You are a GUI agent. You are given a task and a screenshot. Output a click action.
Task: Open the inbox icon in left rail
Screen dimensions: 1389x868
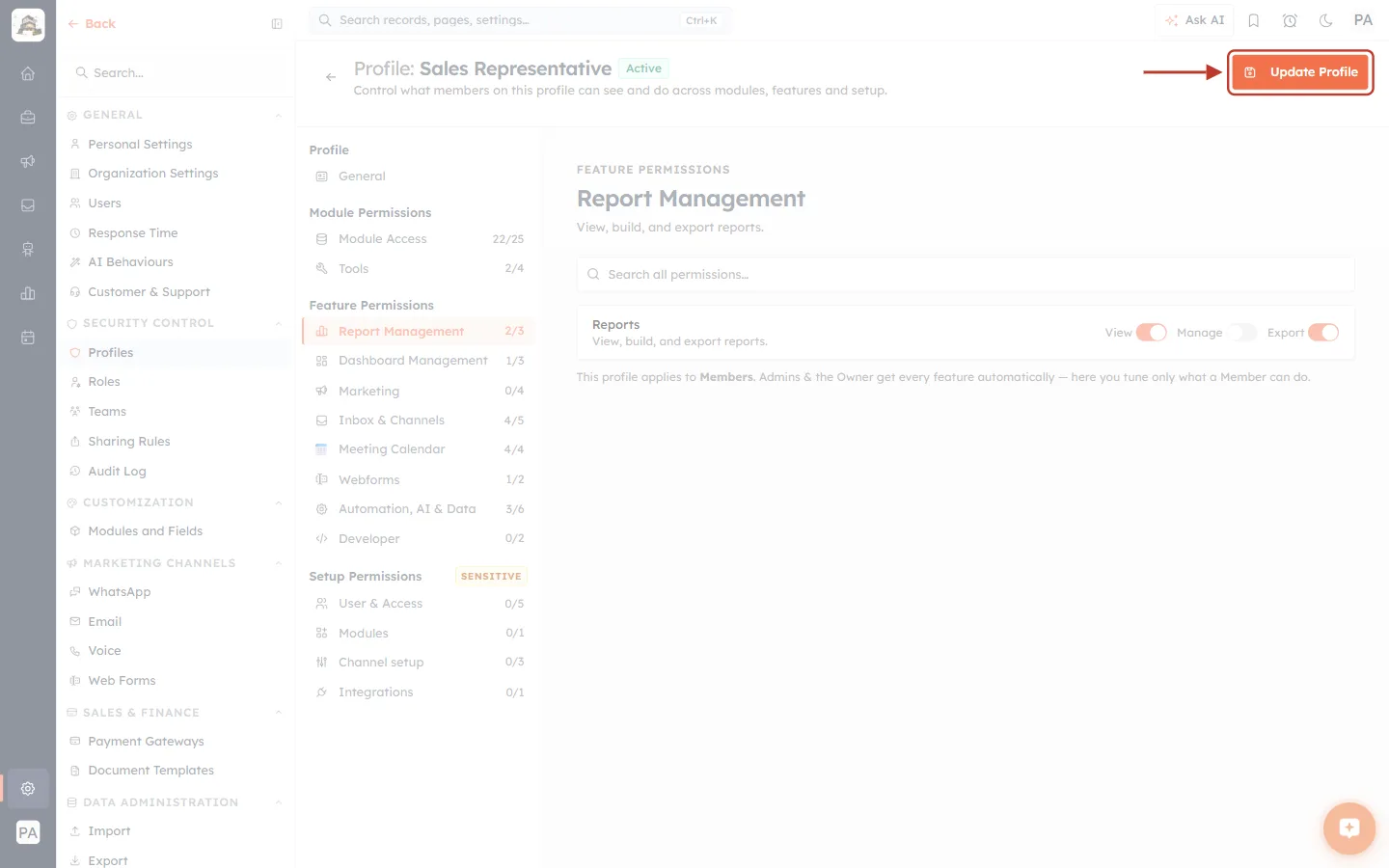28,205
